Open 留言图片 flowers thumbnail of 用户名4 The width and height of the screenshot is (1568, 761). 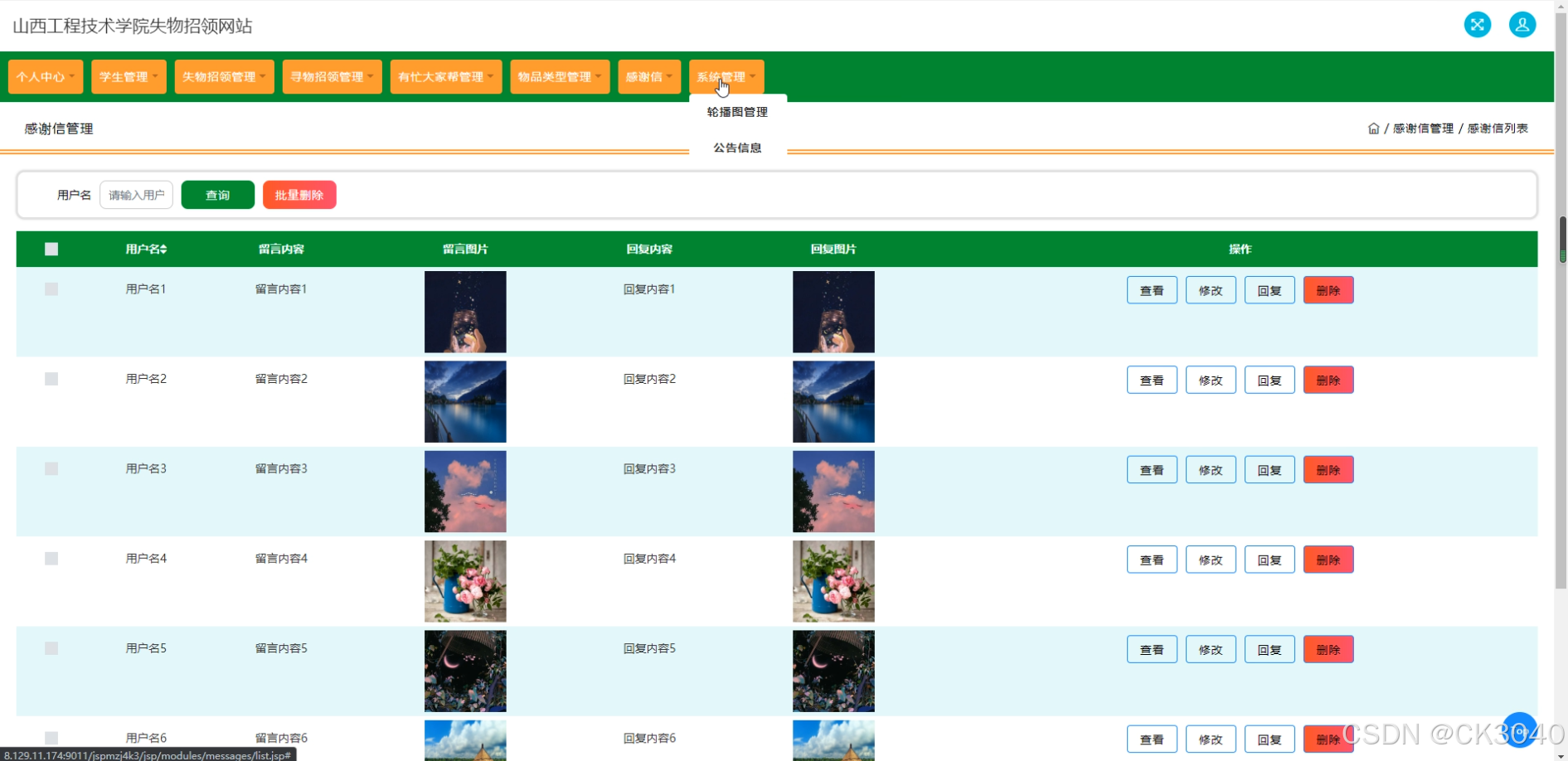click(465, 581)
